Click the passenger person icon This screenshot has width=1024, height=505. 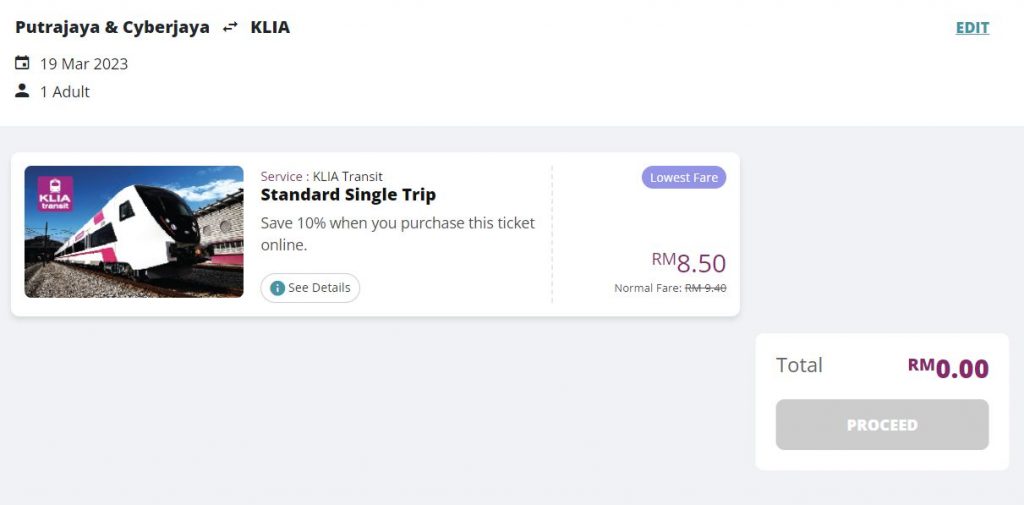(22, 91)
